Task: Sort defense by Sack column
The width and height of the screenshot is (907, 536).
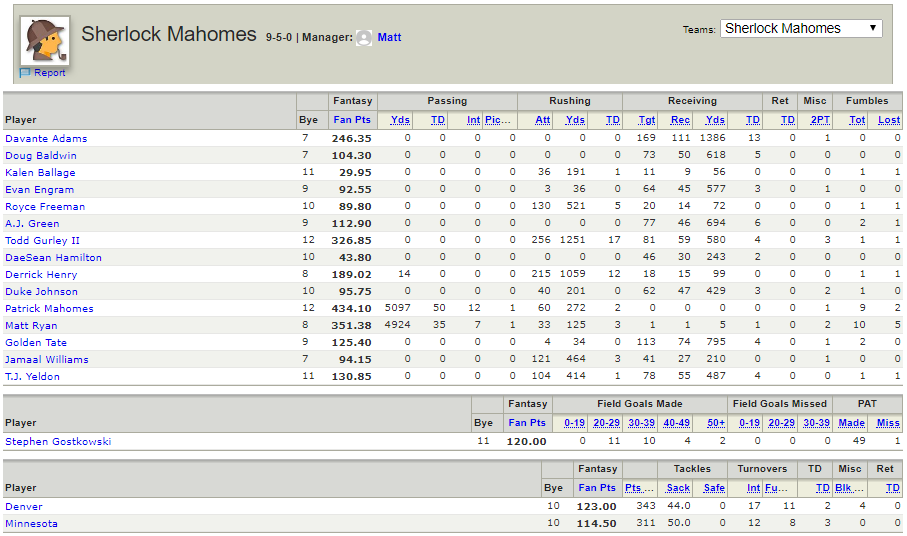Action: click(x=678, y=487)
